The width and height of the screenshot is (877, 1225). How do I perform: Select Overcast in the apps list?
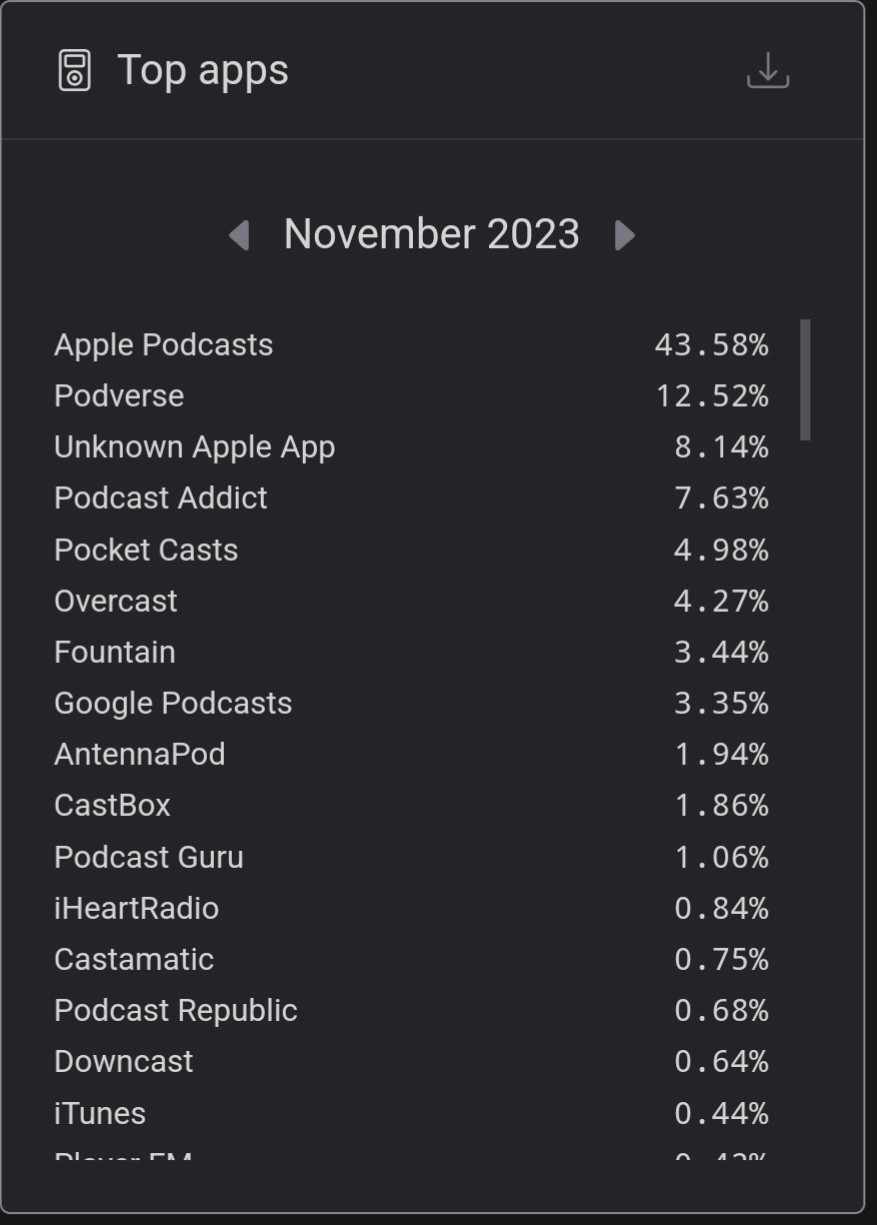coord(116,601)
